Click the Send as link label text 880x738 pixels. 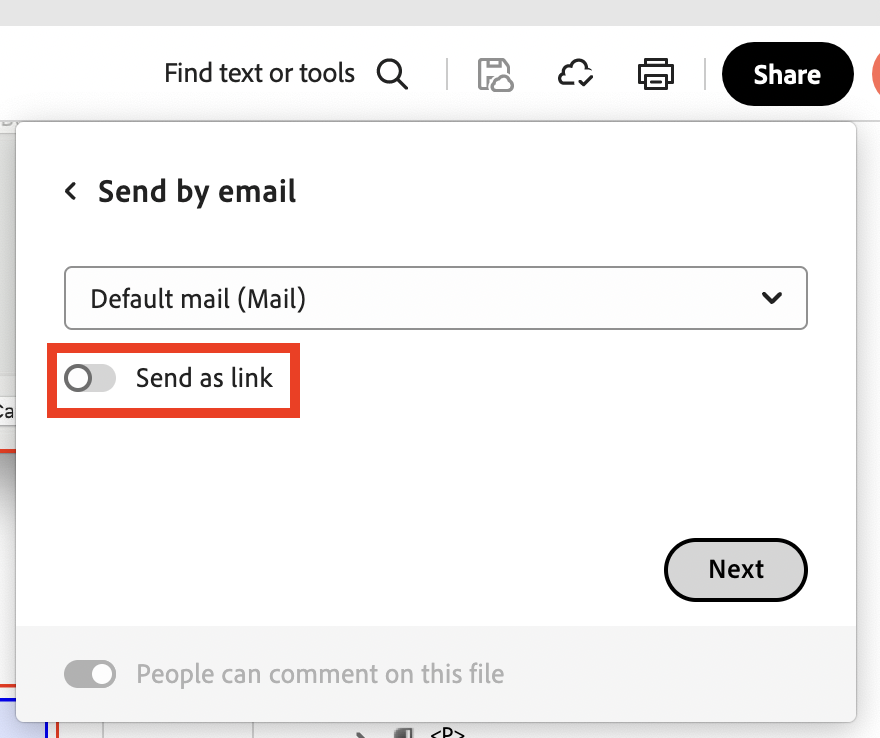[204, 378]
